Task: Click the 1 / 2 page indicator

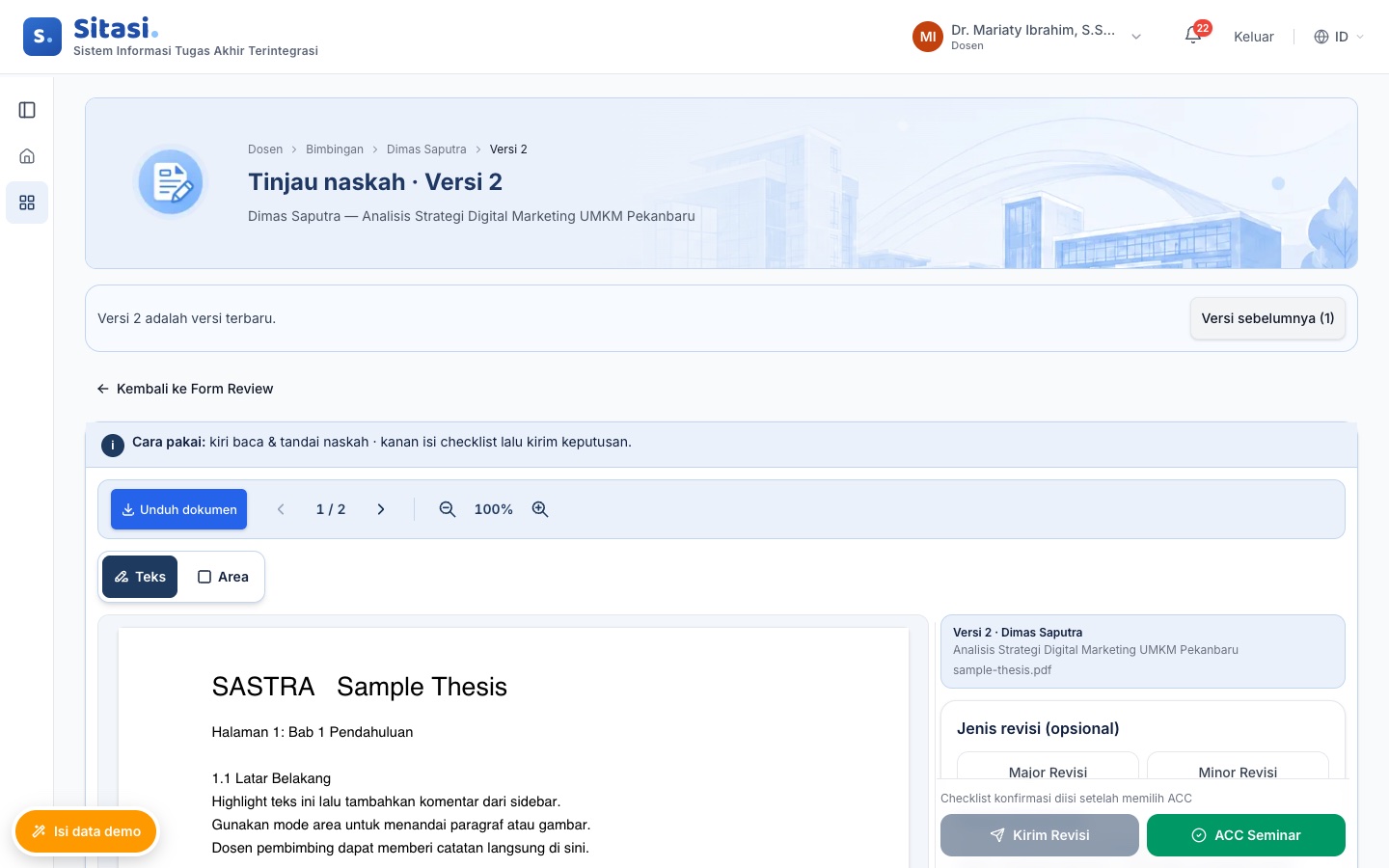Action: (x=331, y=509)
